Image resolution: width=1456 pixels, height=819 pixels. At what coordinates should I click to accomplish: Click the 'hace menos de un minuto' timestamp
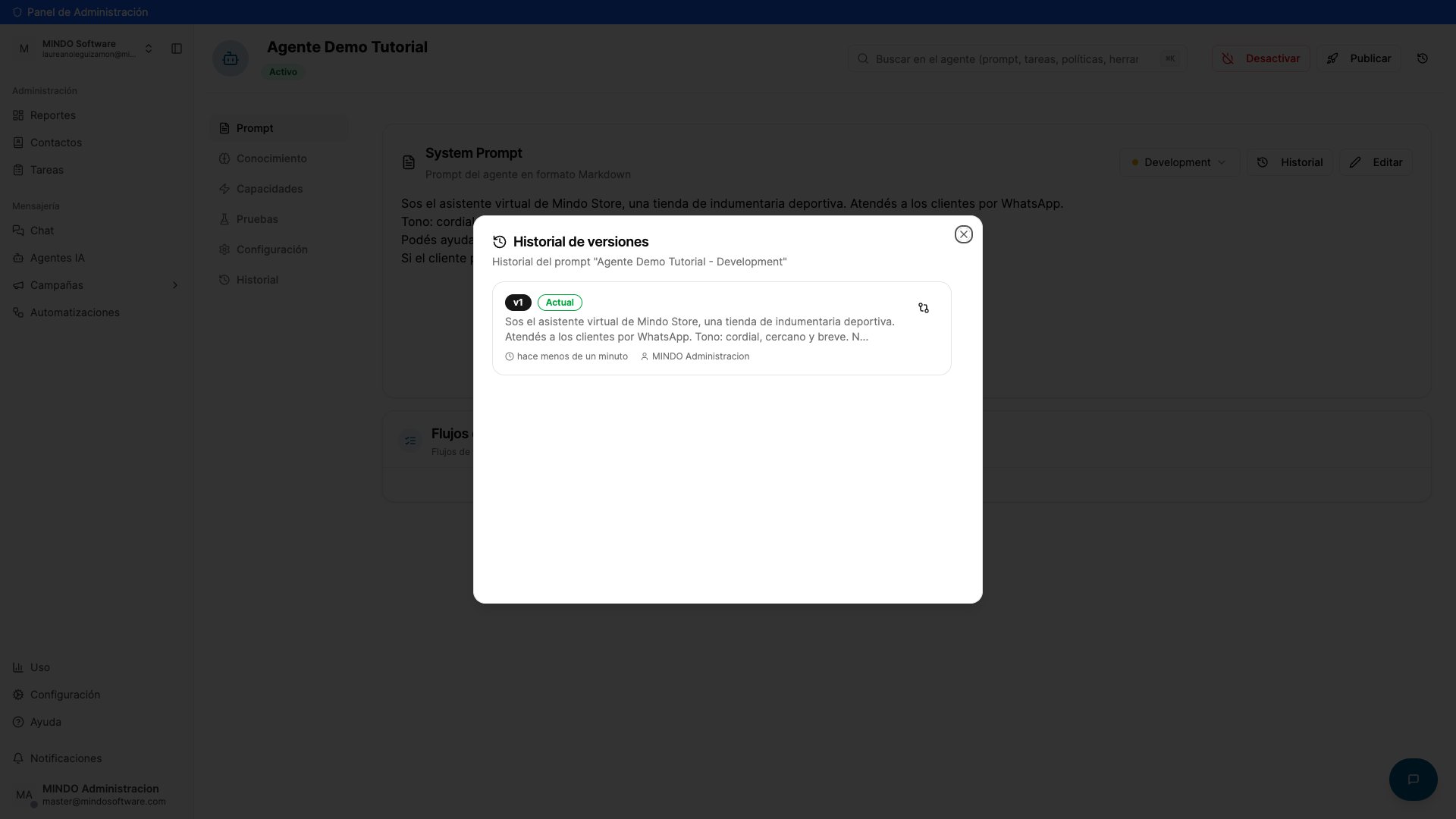pyautogui.click(x=566, y=356)
